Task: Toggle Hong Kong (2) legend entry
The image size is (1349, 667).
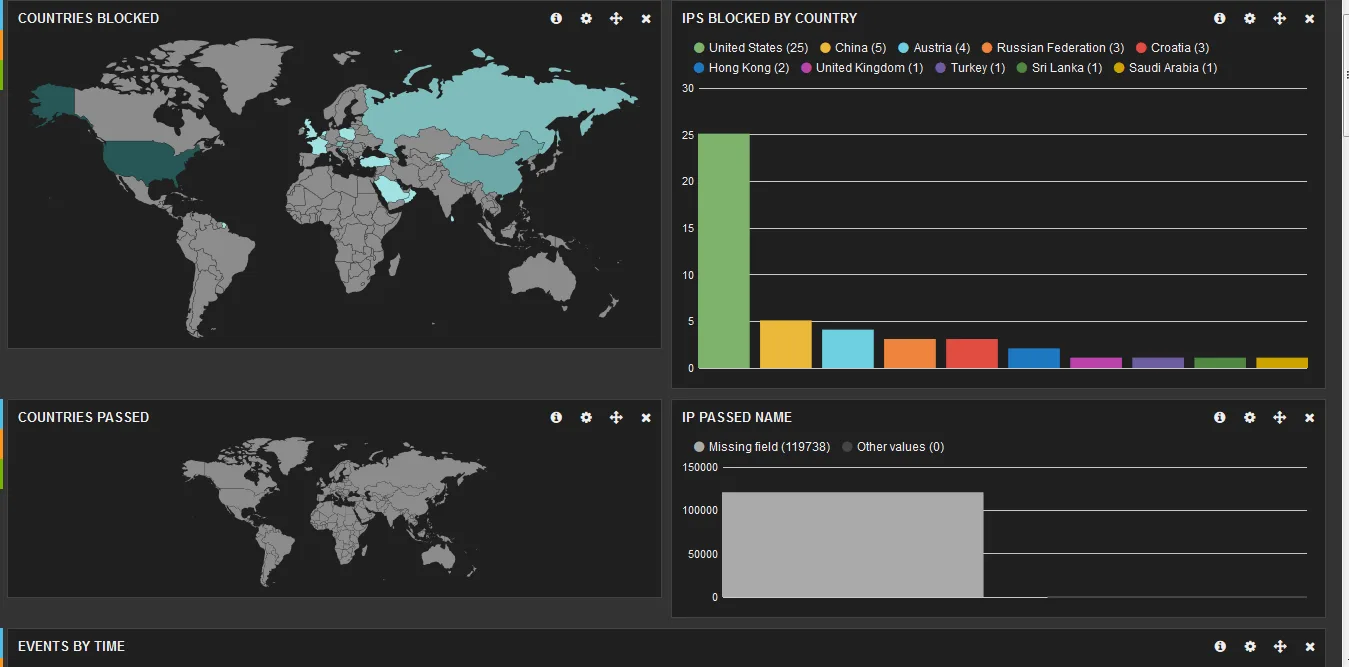Action: [741, 68]
